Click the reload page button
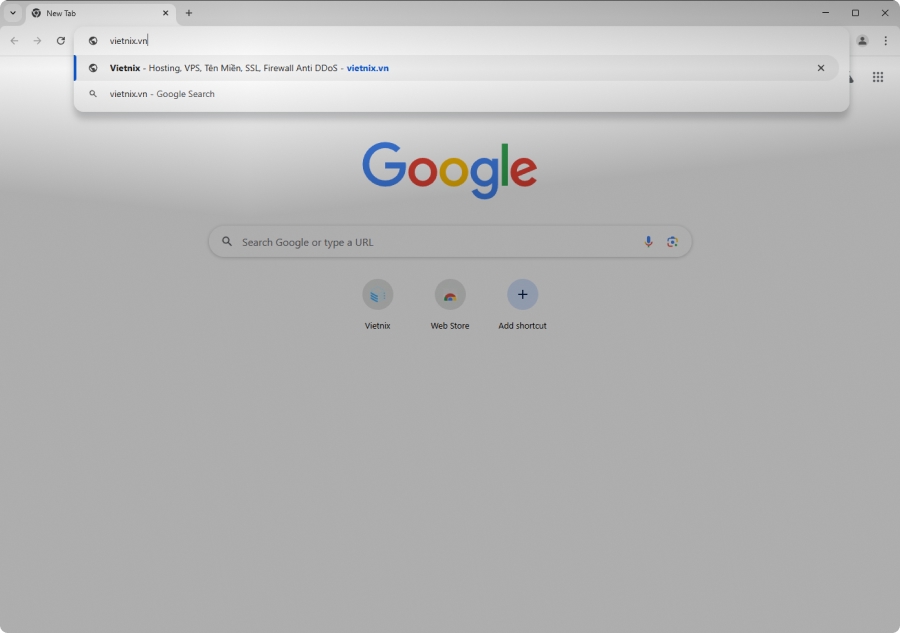Screen dimensions: 900x633 click(61, 41)
